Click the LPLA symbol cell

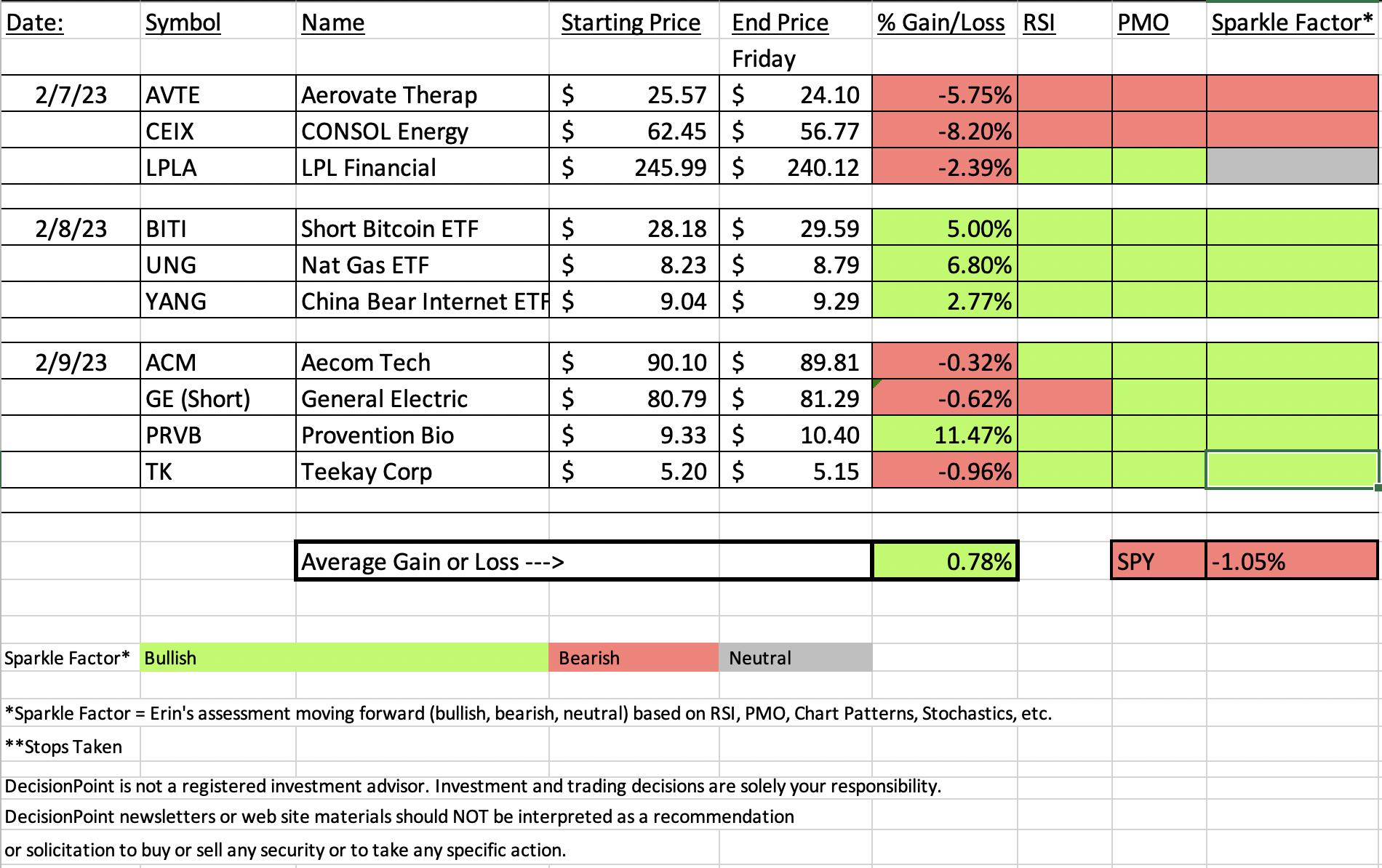[x=217, y=166]
